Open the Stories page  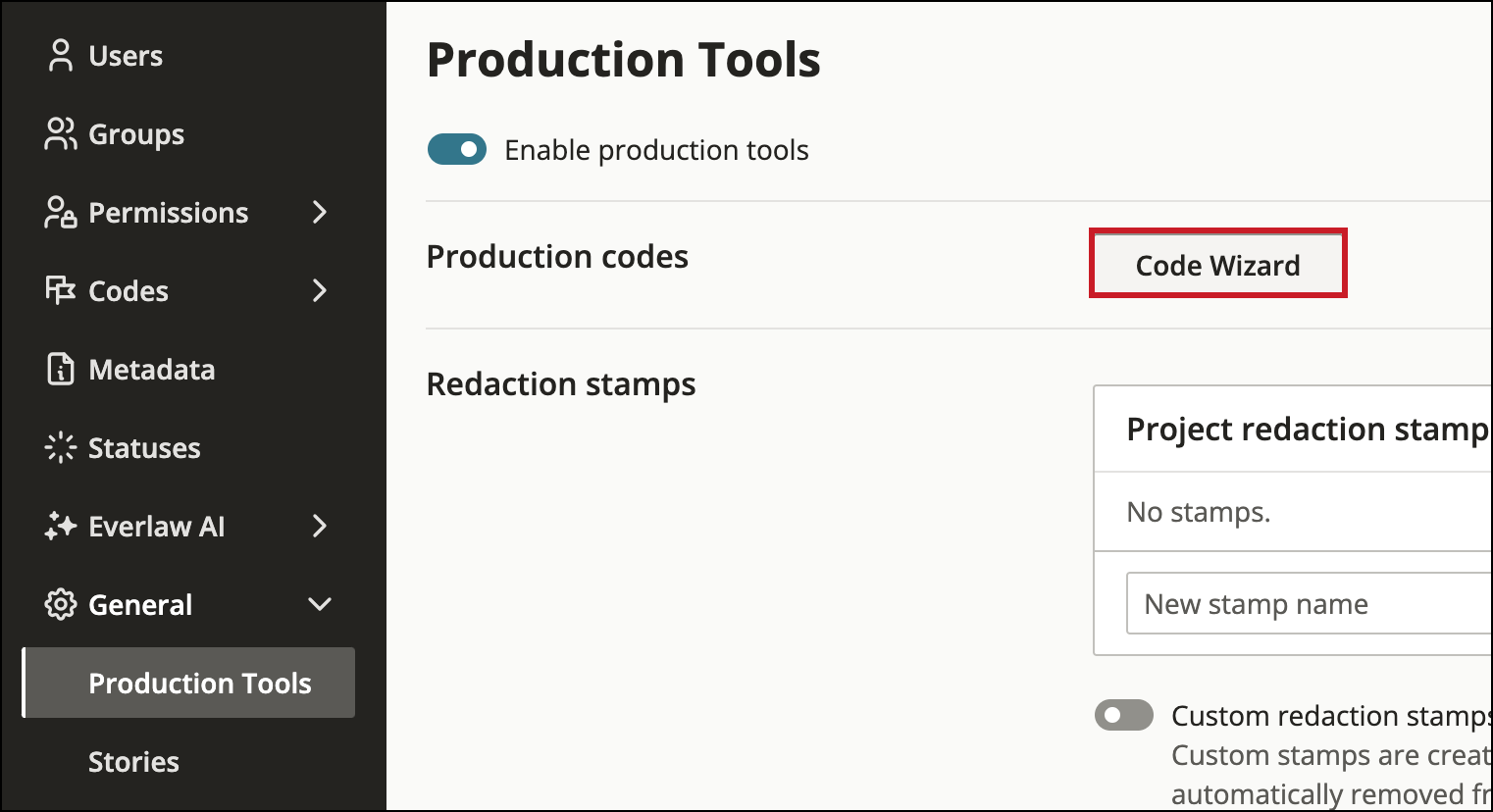pos(133,761)
